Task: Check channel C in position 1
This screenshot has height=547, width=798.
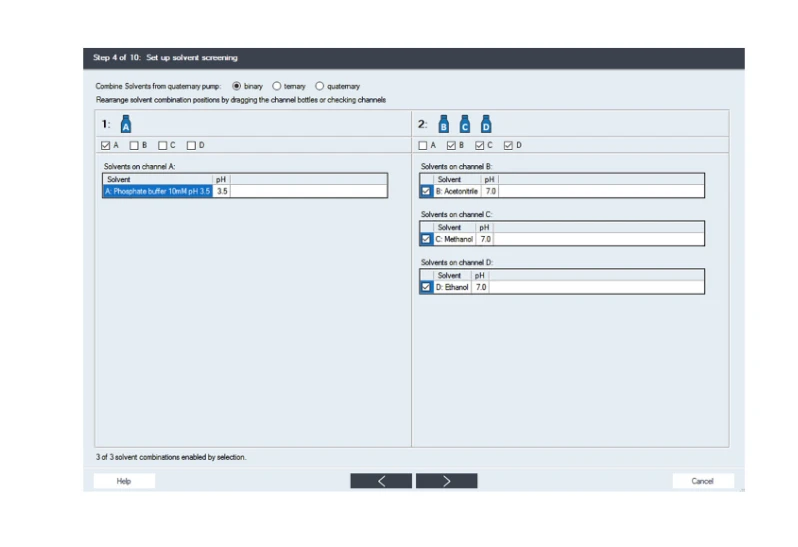Action: (162, 146)
